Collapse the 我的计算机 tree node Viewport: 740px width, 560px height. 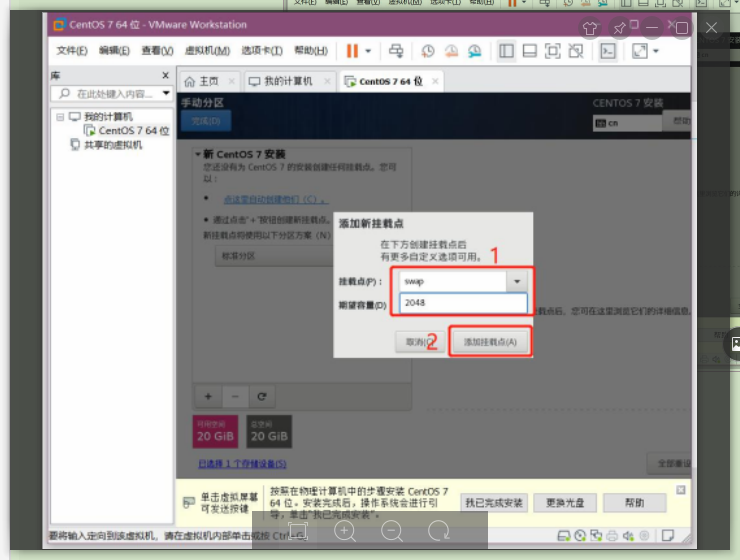click(60, 117)
